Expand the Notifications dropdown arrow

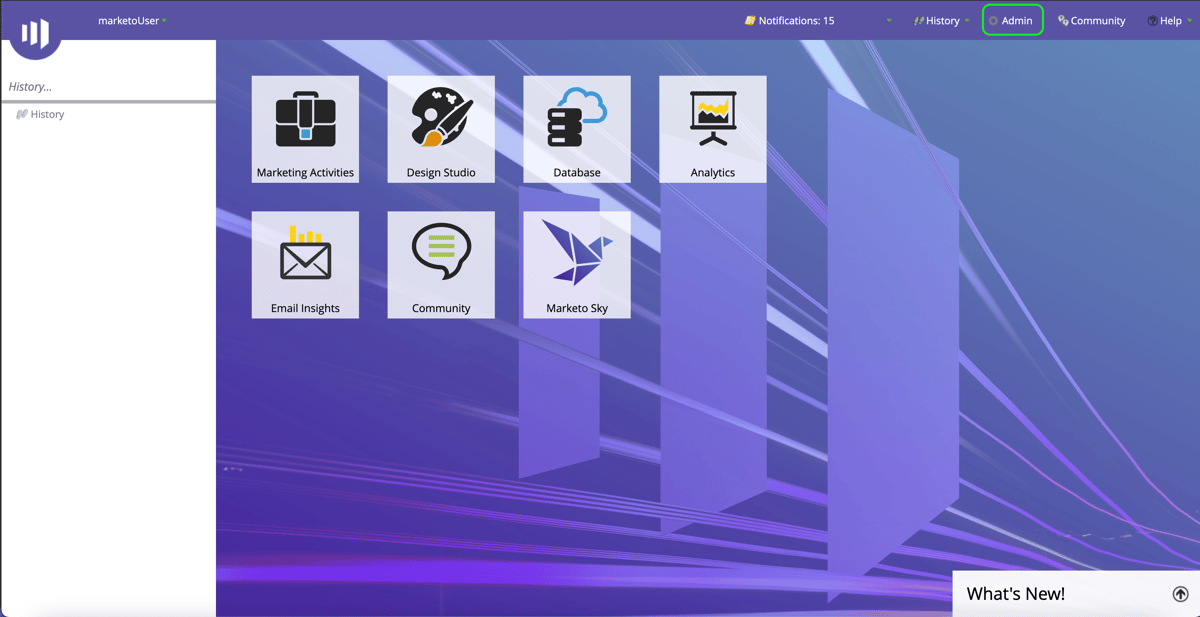pyautogui.click(x=888, y=20)
